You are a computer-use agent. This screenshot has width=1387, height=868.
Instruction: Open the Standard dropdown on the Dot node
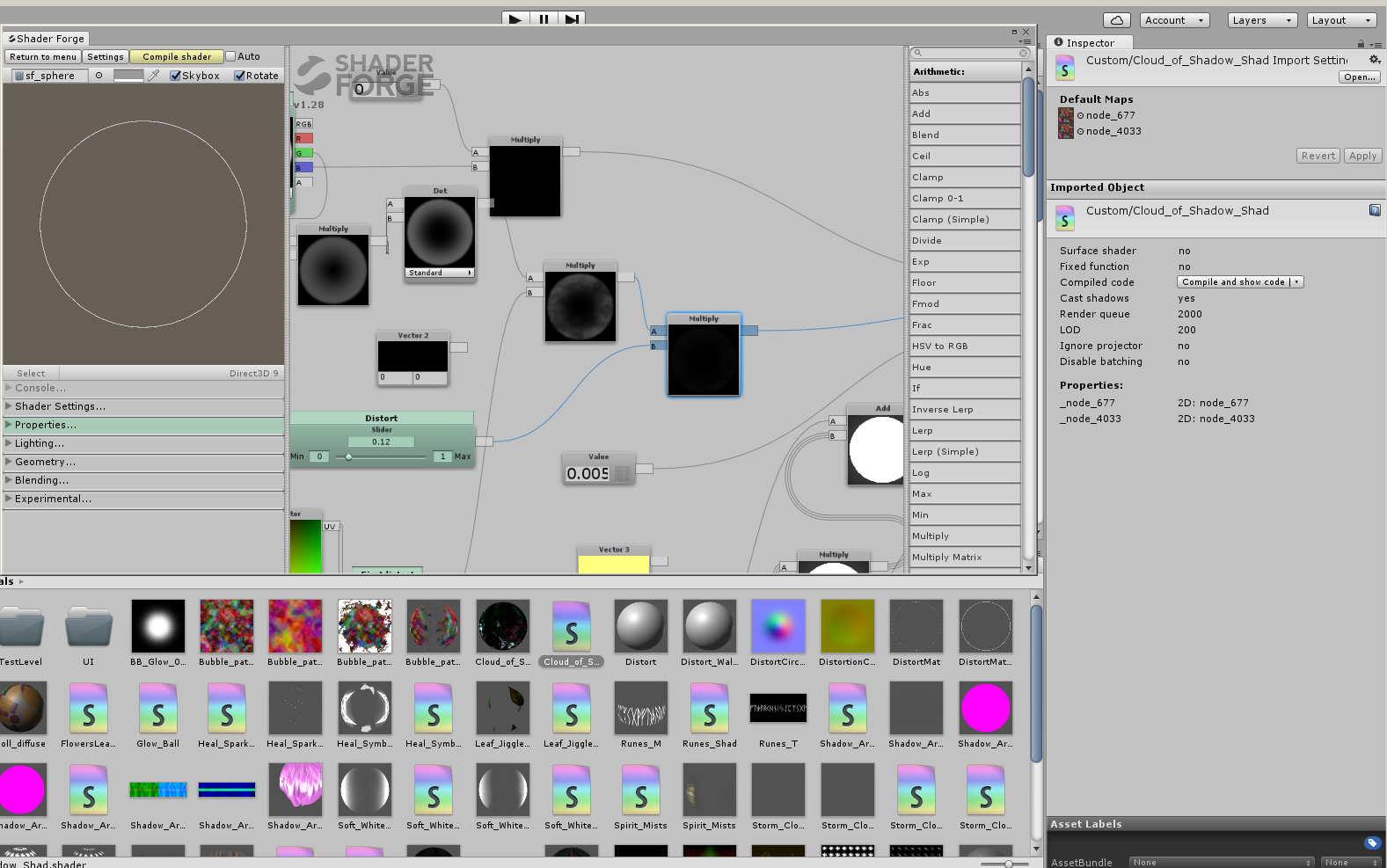(x=440, y=273)
